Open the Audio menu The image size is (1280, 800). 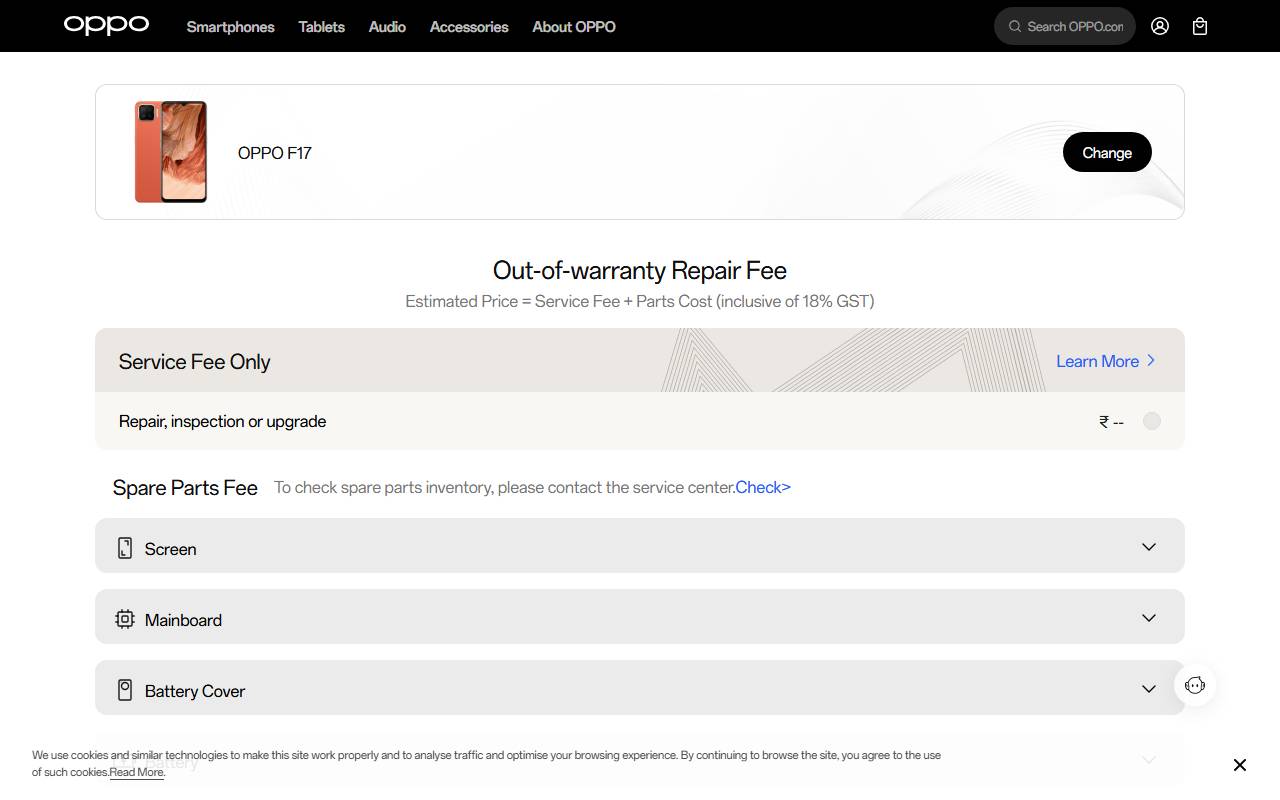click(387, 27)
